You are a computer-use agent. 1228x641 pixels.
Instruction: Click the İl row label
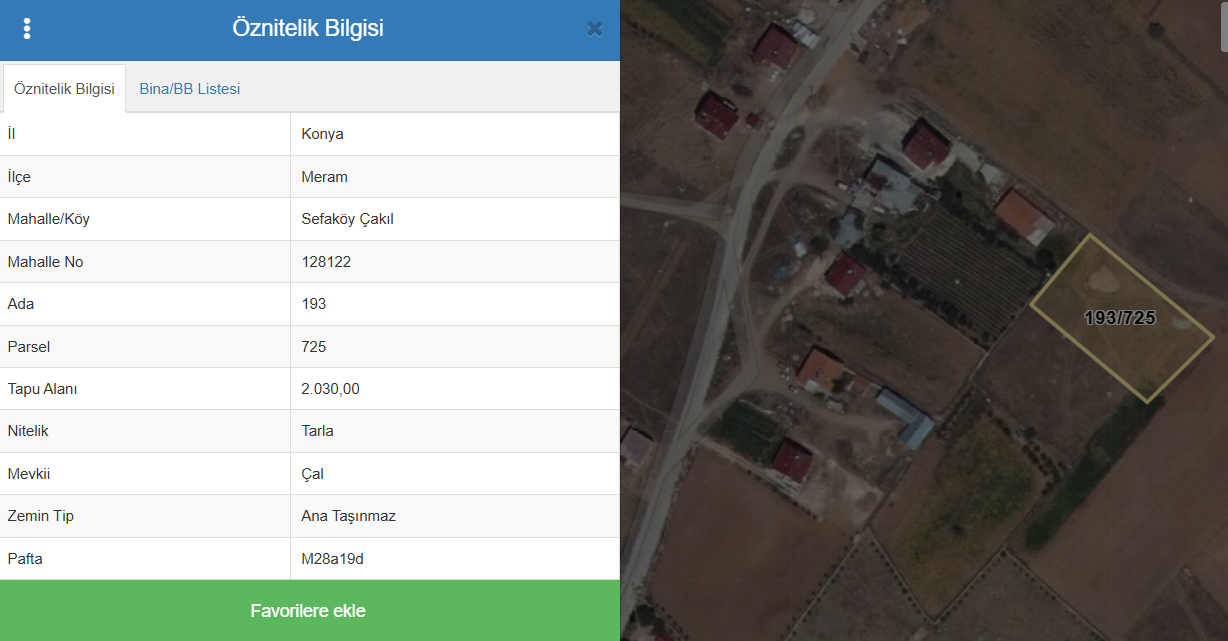tap(11, 134)
